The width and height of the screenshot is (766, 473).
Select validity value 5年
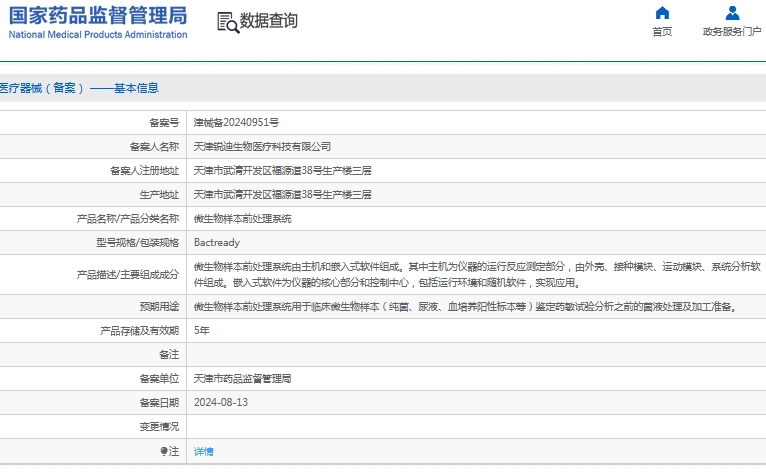point(202,331)
